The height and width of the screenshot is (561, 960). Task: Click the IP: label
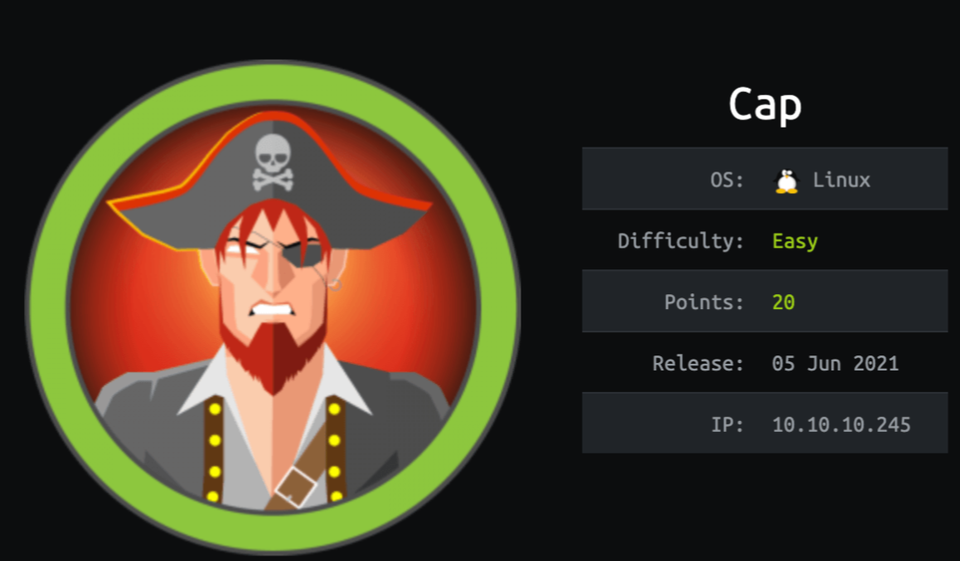727,424
